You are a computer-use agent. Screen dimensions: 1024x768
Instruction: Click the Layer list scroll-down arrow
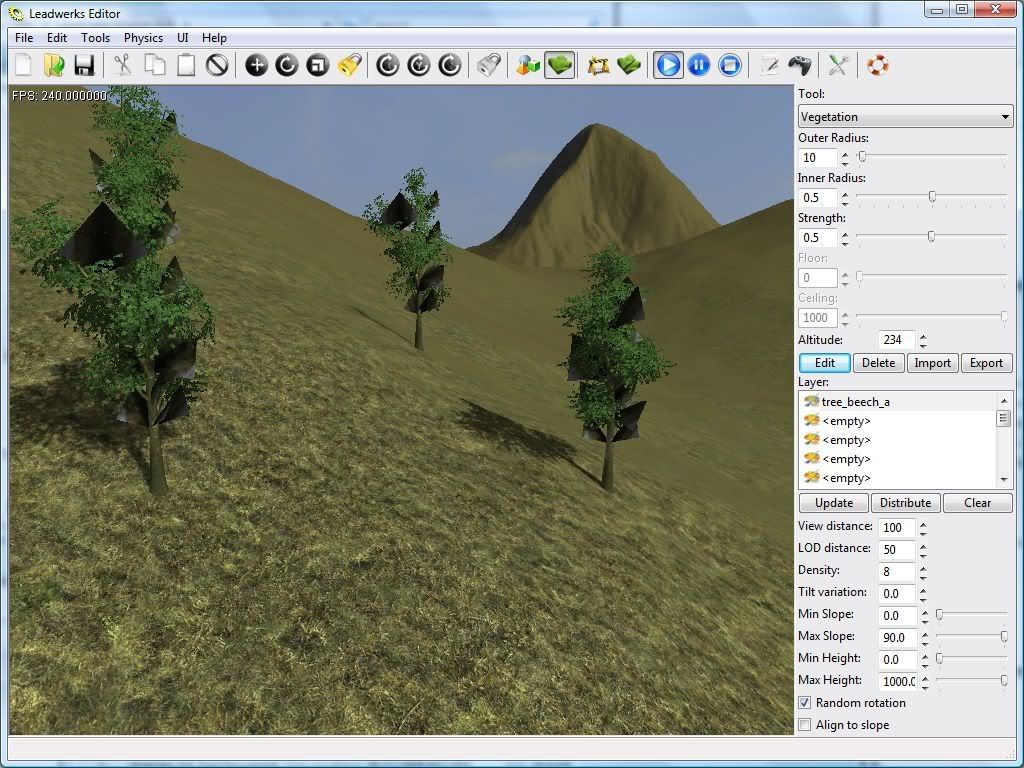[1004, 480]
